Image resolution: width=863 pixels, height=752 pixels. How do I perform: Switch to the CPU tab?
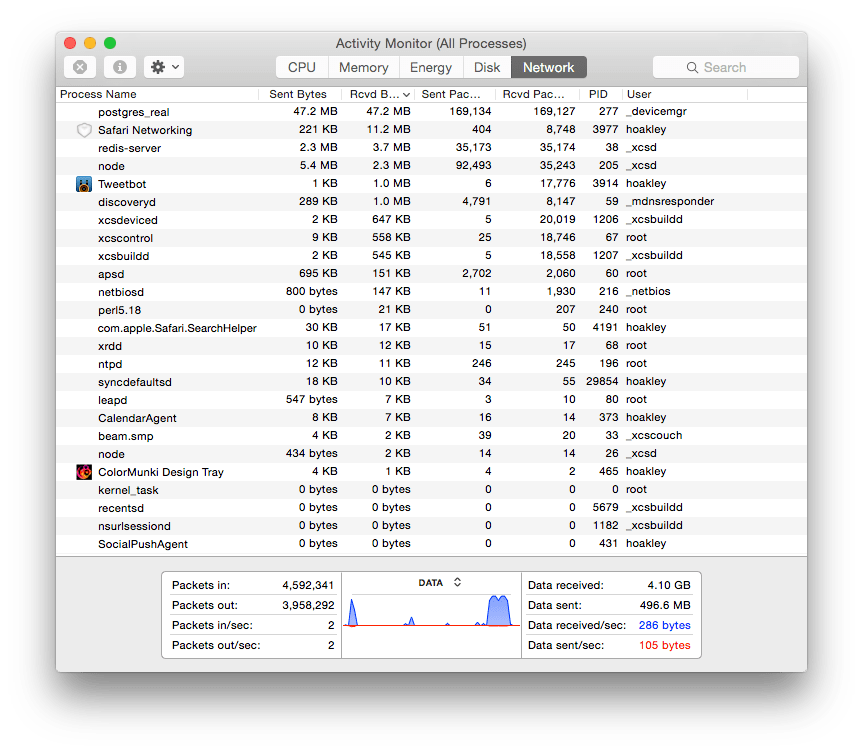point(301,67)
